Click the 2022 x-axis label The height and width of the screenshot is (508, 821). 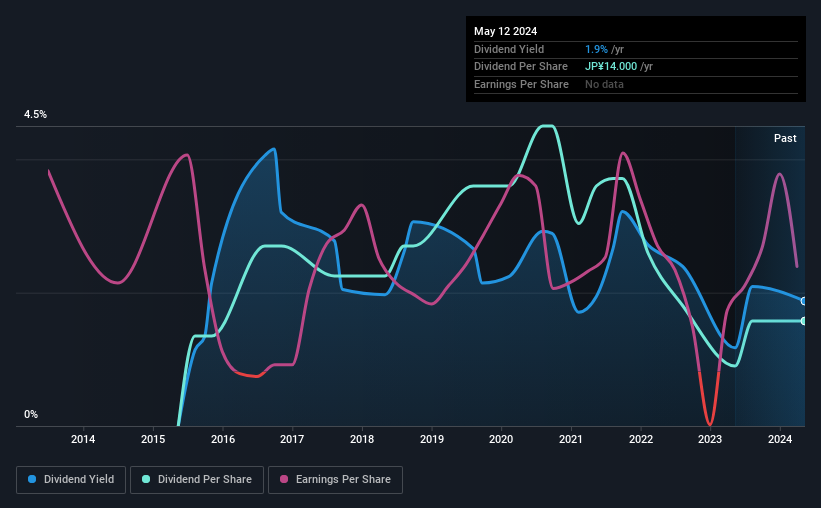tap(641, 439)
